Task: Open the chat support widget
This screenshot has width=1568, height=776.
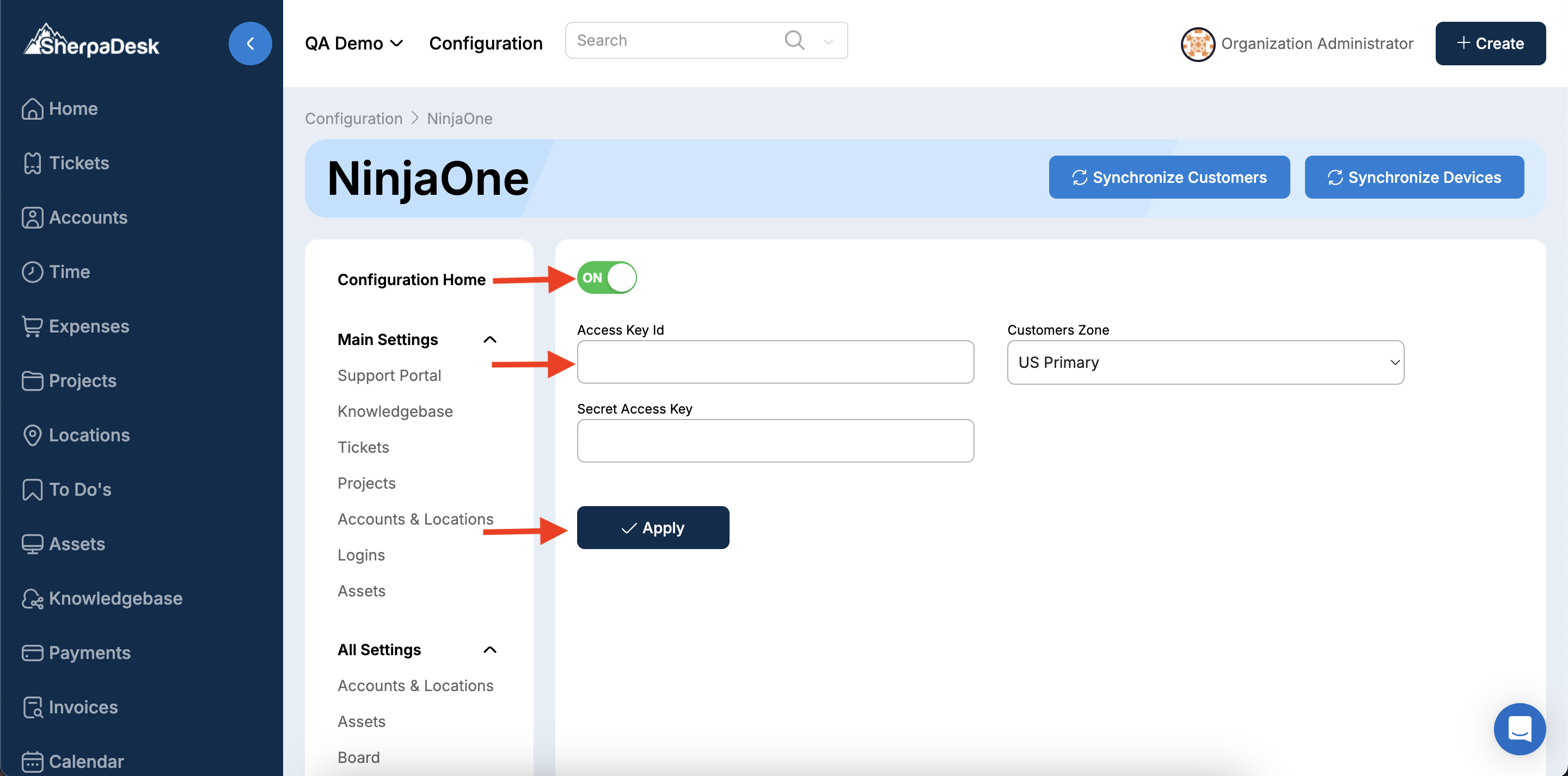Action: [x=1520, y=729]
